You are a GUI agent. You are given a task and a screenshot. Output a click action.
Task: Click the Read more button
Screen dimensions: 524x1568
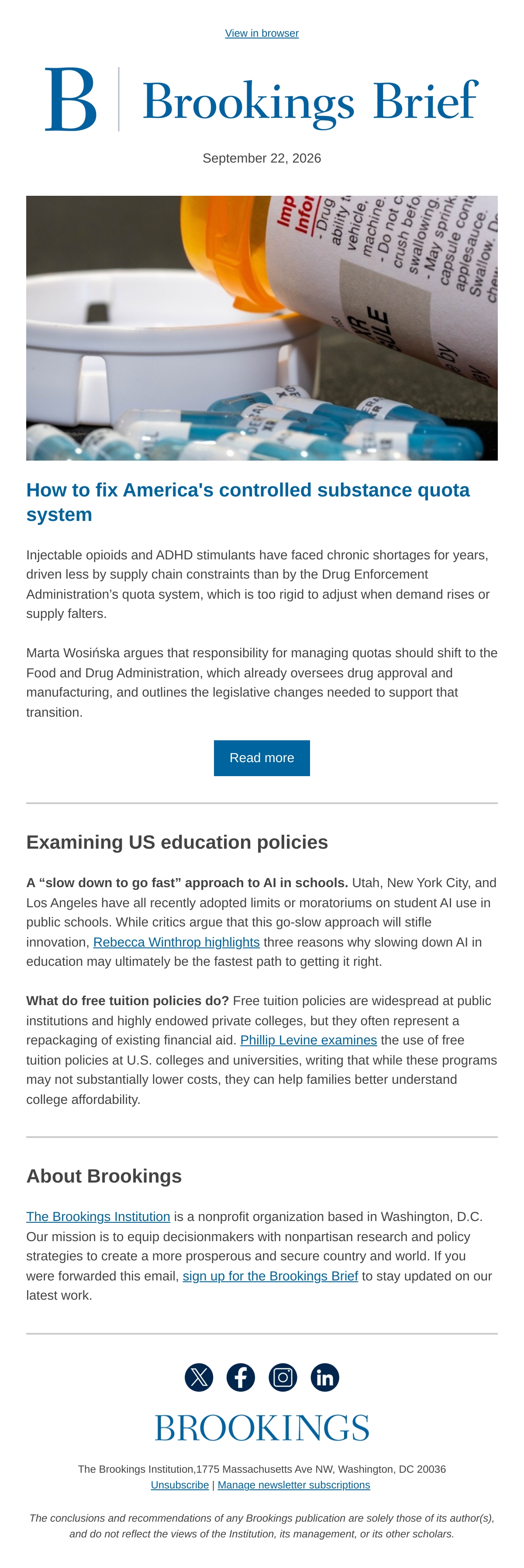pos(262,758)
